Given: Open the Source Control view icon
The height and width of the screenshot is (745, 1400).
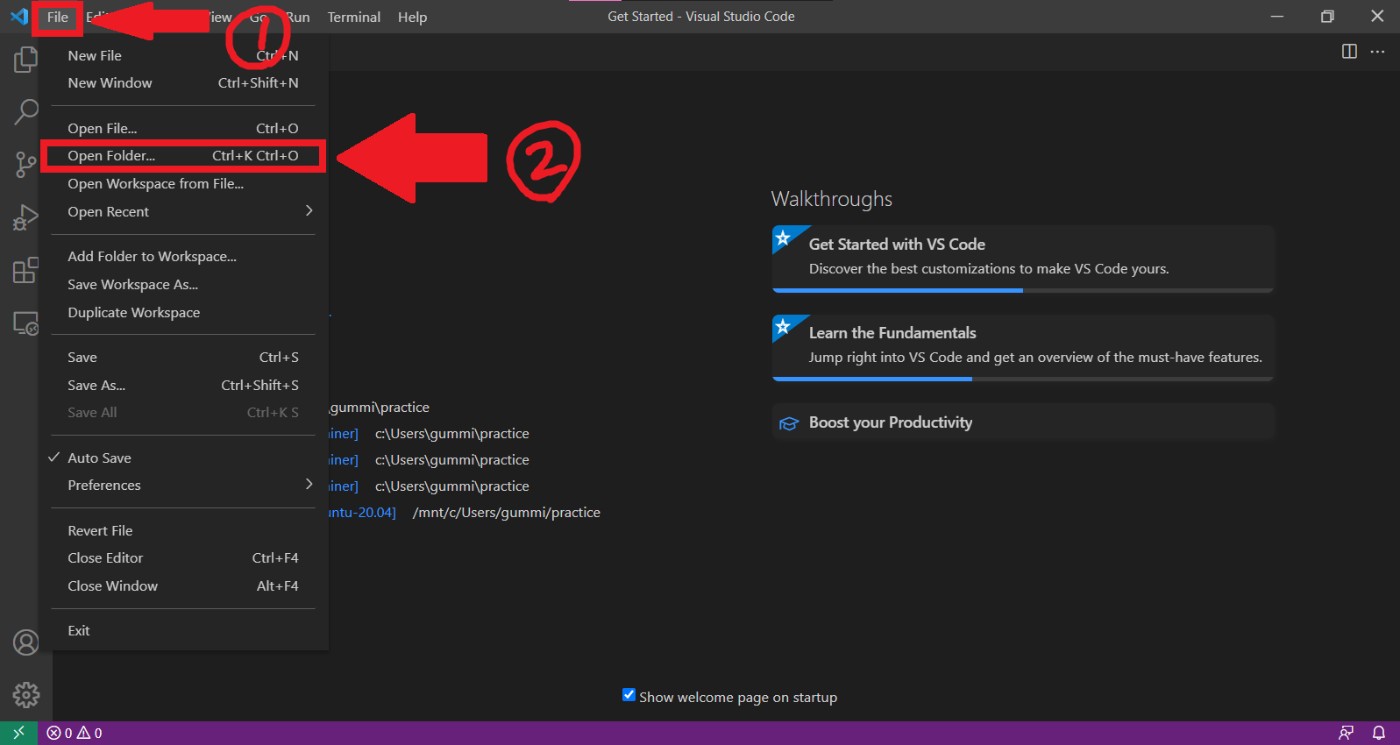Looking at the screenshot, I should click(26, 165).
